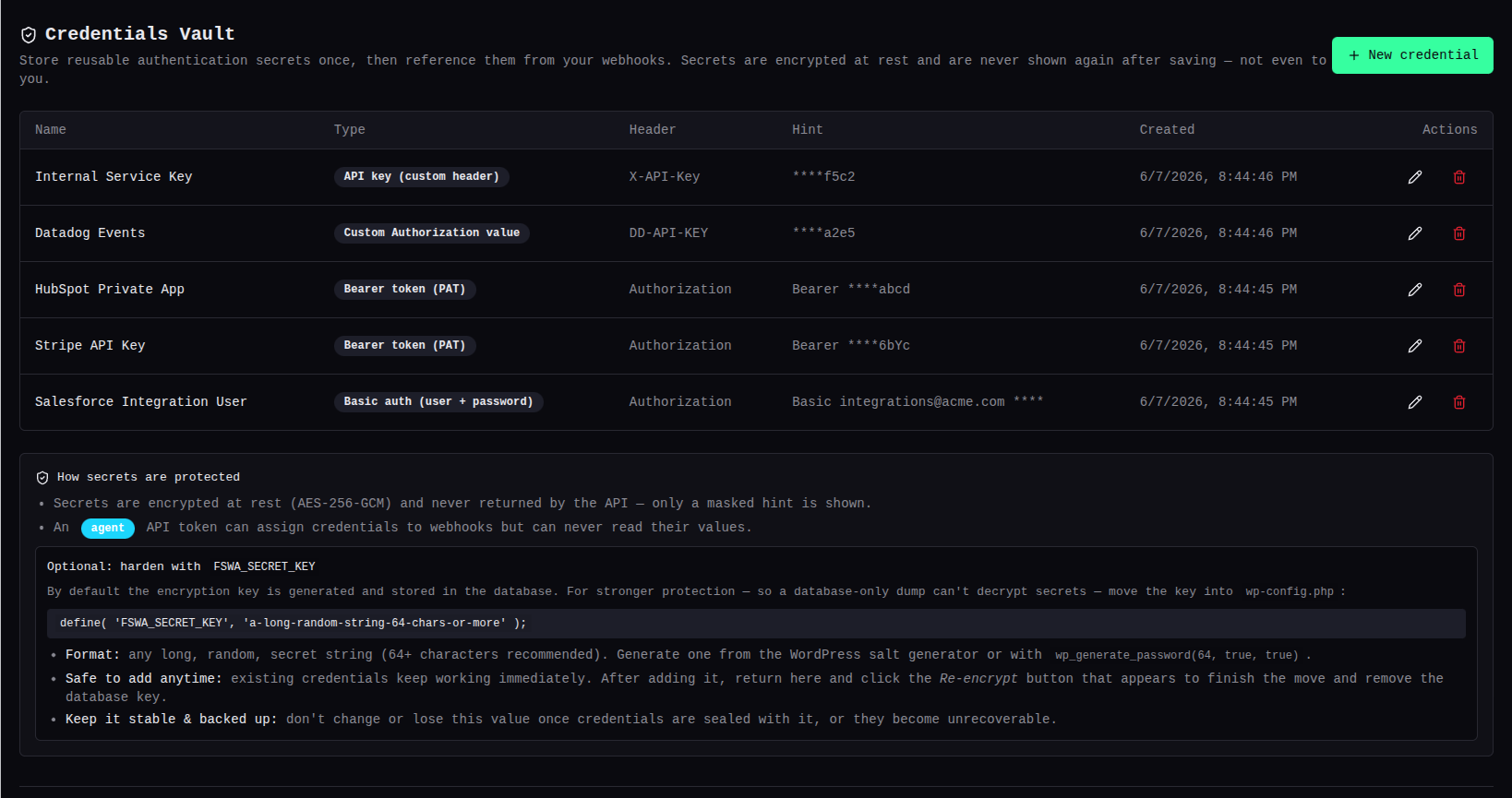Select the Salesforce Integration User name
The height and width of the screenshot is (798, 1512).
(141, 402)
